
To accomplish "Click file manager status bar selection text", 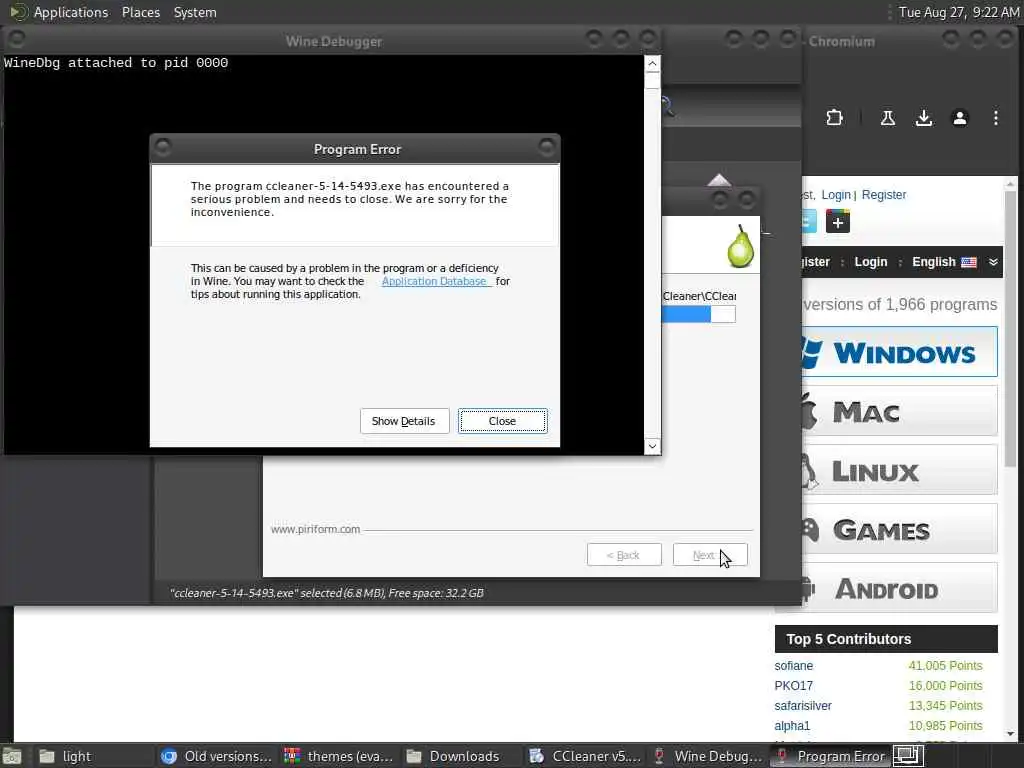I will pyautogui.click(x=327, y=593).
